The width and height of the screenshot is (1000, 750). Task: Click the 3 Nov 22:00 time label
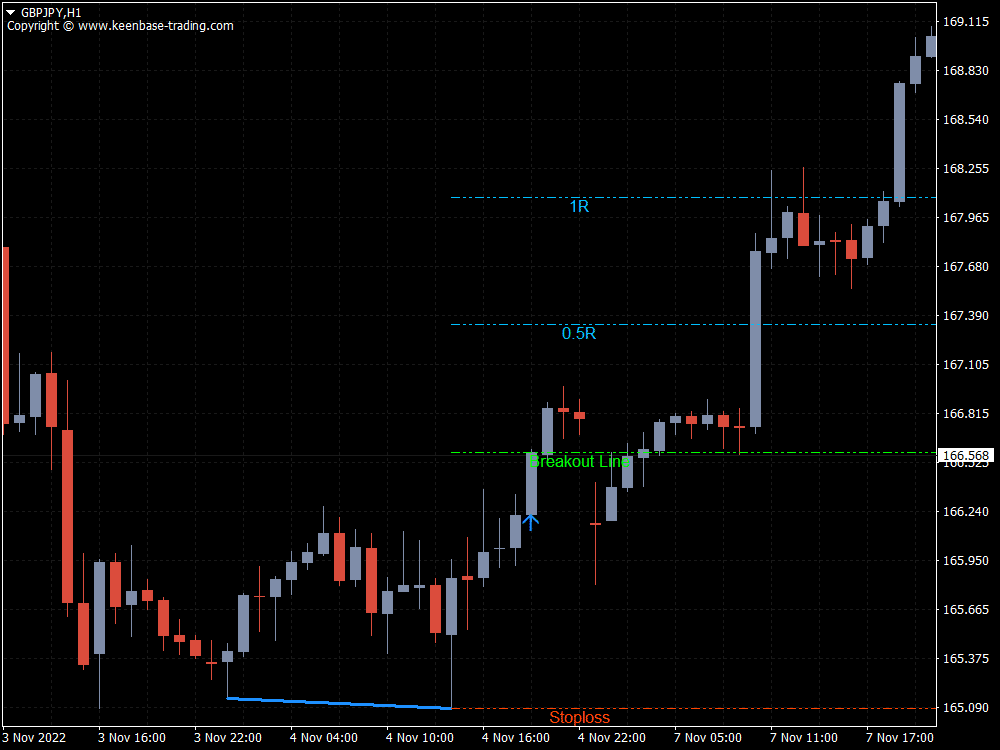[228, 738]
